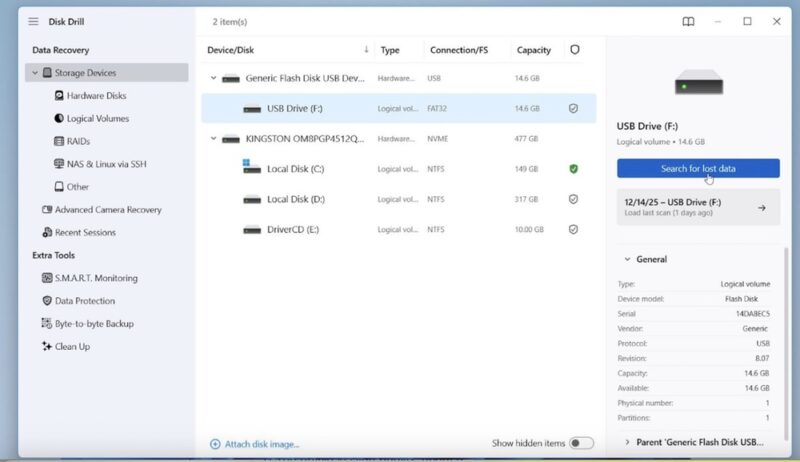Click Search for lost data button

click(x=698, y=169)
